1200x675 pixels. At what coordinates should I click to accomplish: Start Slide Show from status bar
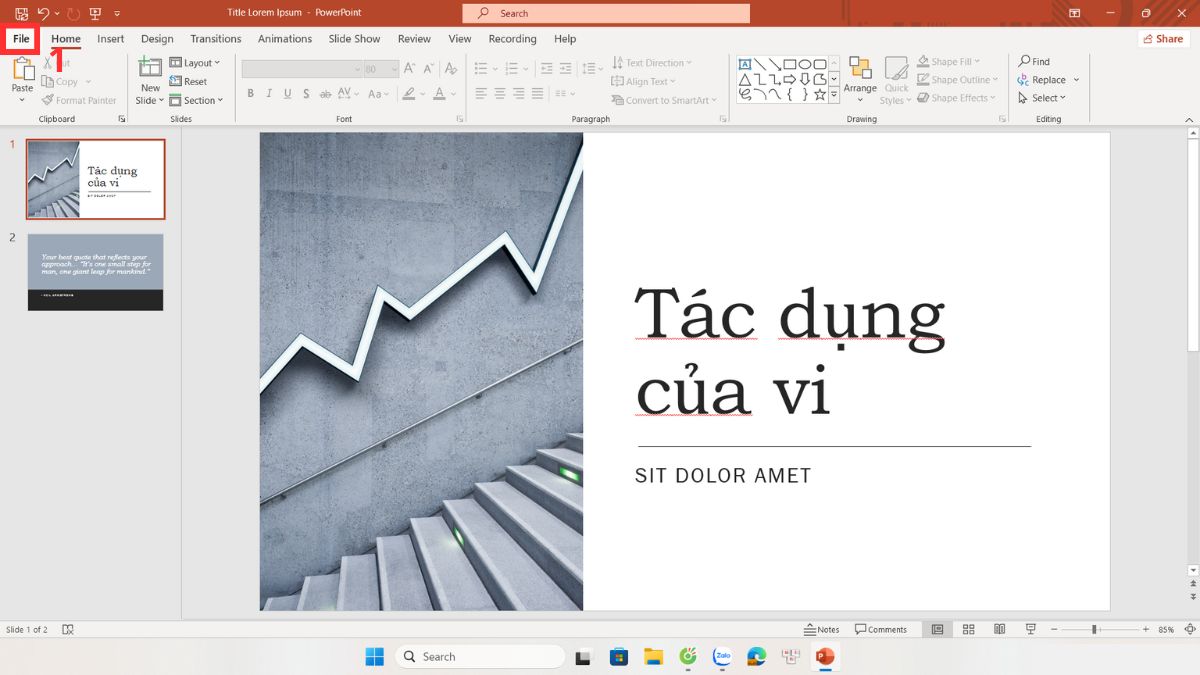click(1030, 630)
